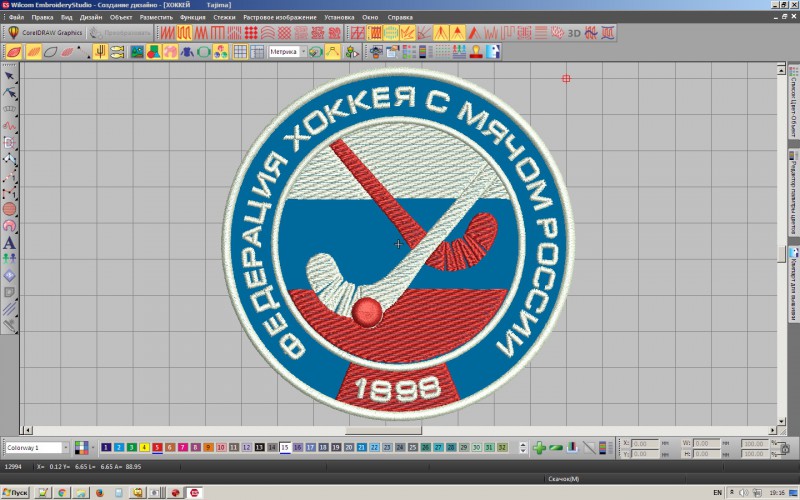Select the red dotted motif fill icon
The height and width of the screenshot is (500, 800).
[251, 33]
